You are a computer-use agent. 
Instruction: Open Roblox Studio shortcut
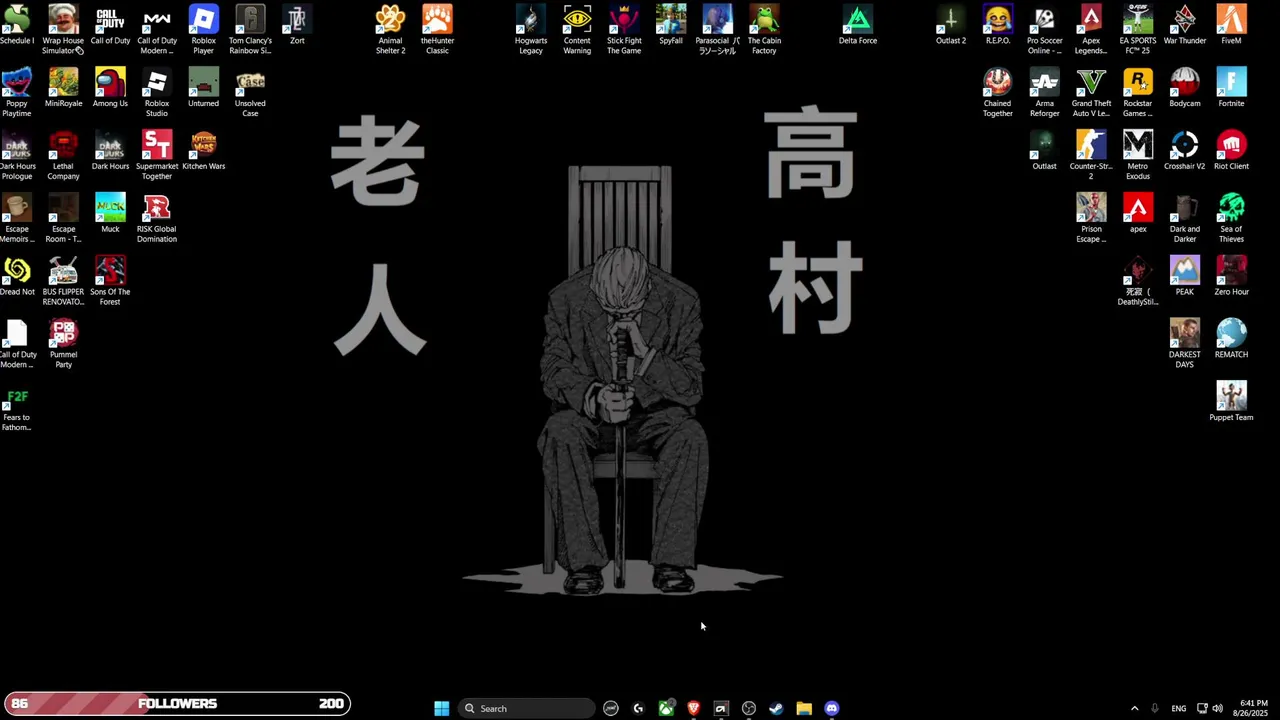pyautogui.click(x=157, y=93)
